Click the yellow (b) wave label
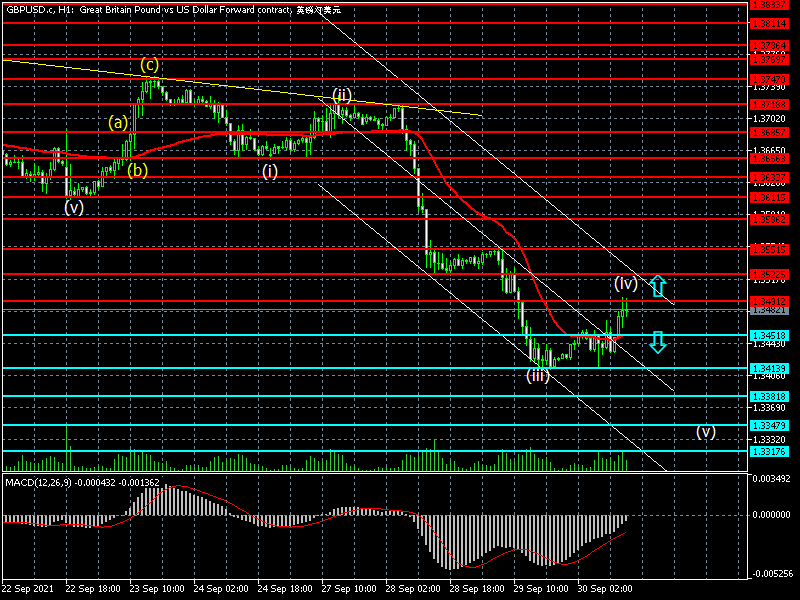This screenshot has height=600, width=800. click(x=137, y=170)
